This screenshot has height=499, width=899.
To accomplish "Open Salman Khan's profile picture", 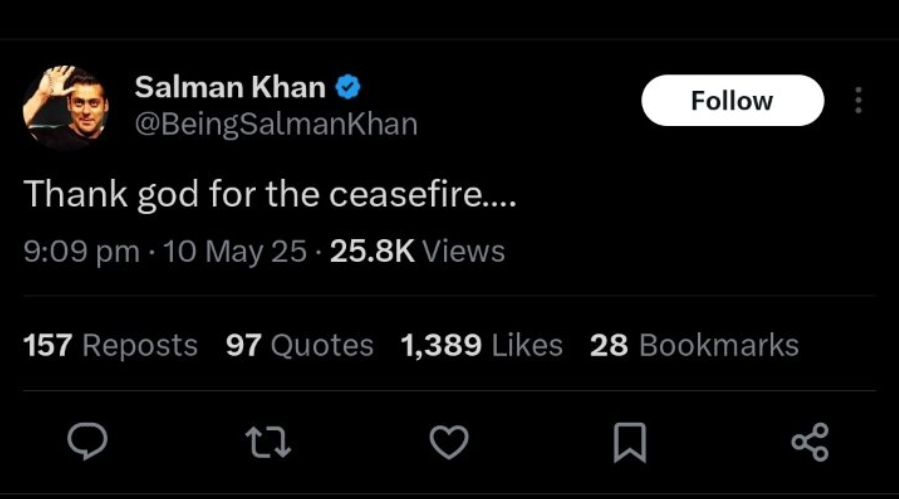I will click(65, 107).
